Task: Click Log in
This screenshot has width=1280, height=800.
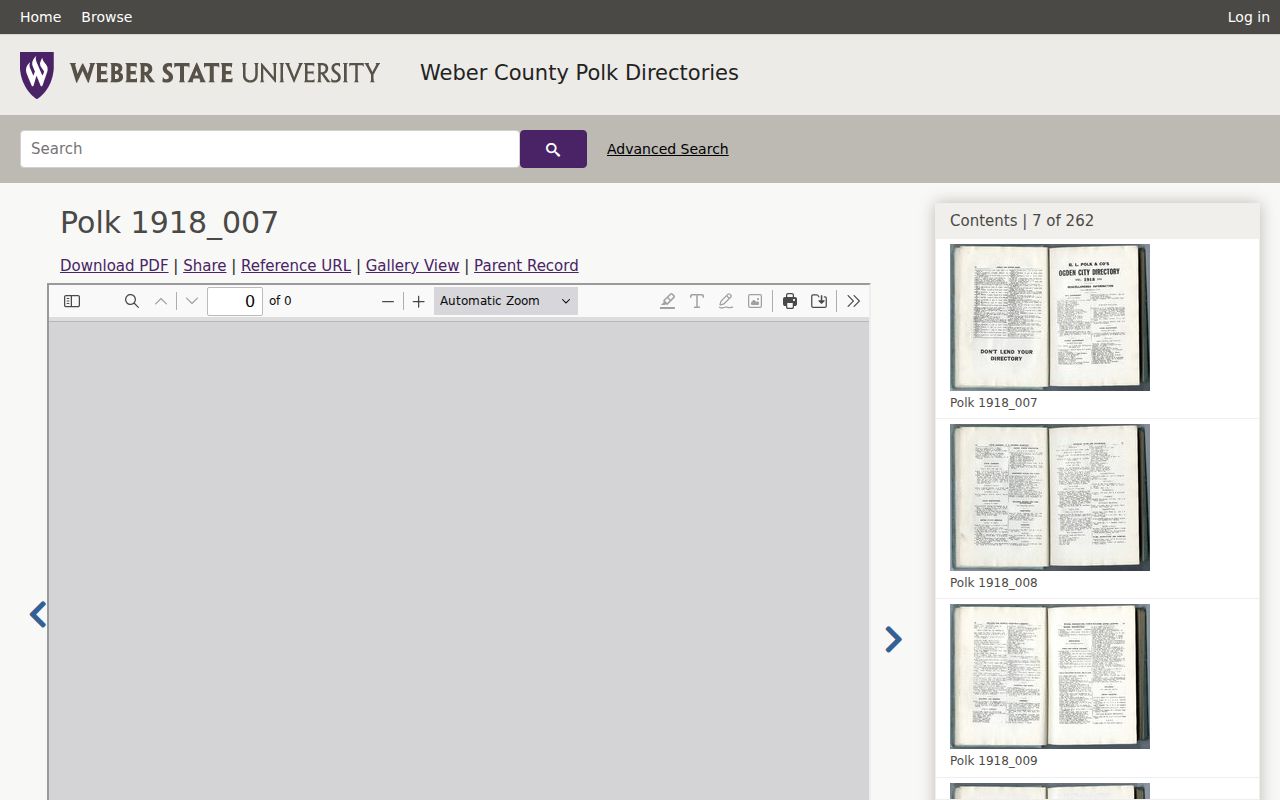Action: (1248, 17)
